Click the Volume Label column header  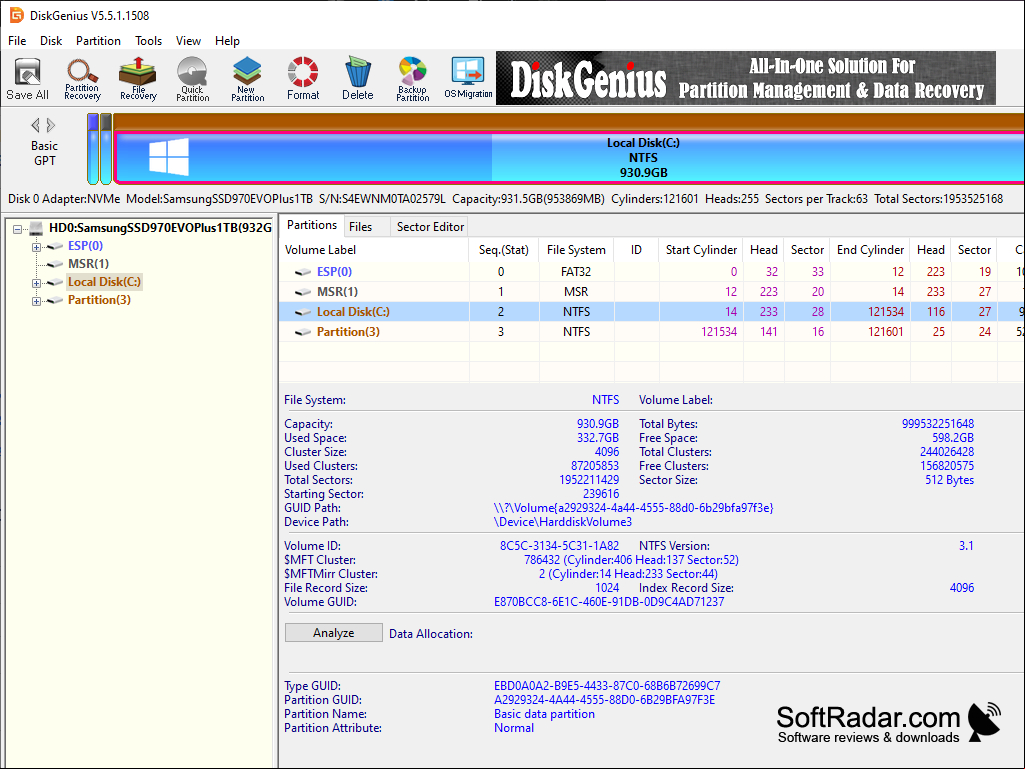(375, 250)
